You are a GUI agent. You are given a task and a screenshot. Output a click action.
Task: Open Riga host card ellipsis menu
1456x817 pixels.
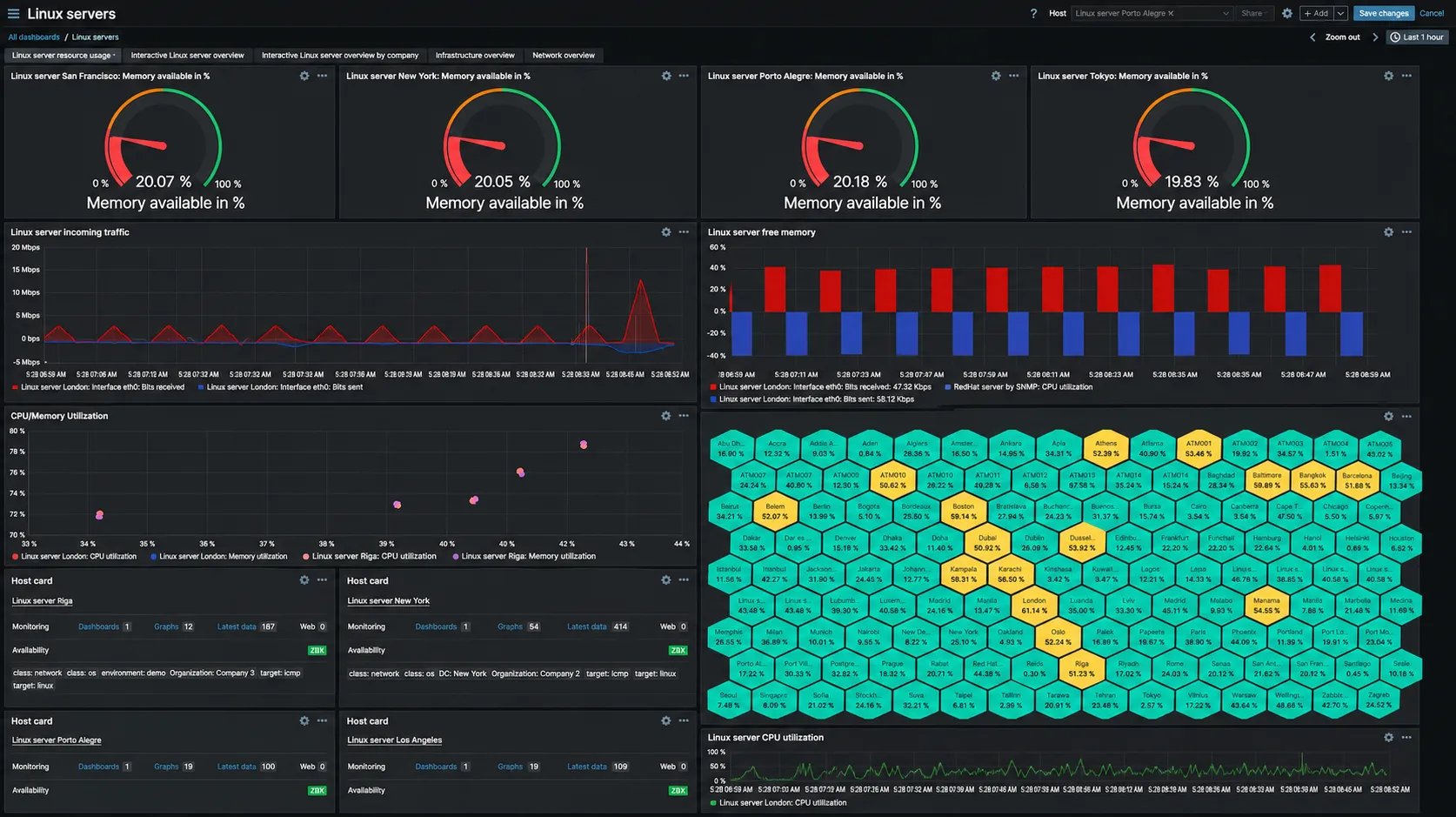click(x=323, y=580)
